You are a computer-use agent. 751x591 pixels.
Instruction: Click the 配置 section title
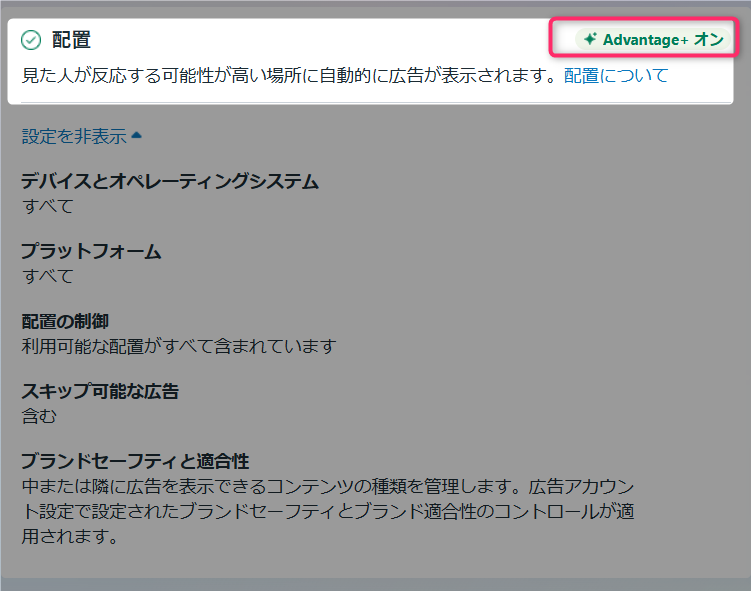click(71, 40)
